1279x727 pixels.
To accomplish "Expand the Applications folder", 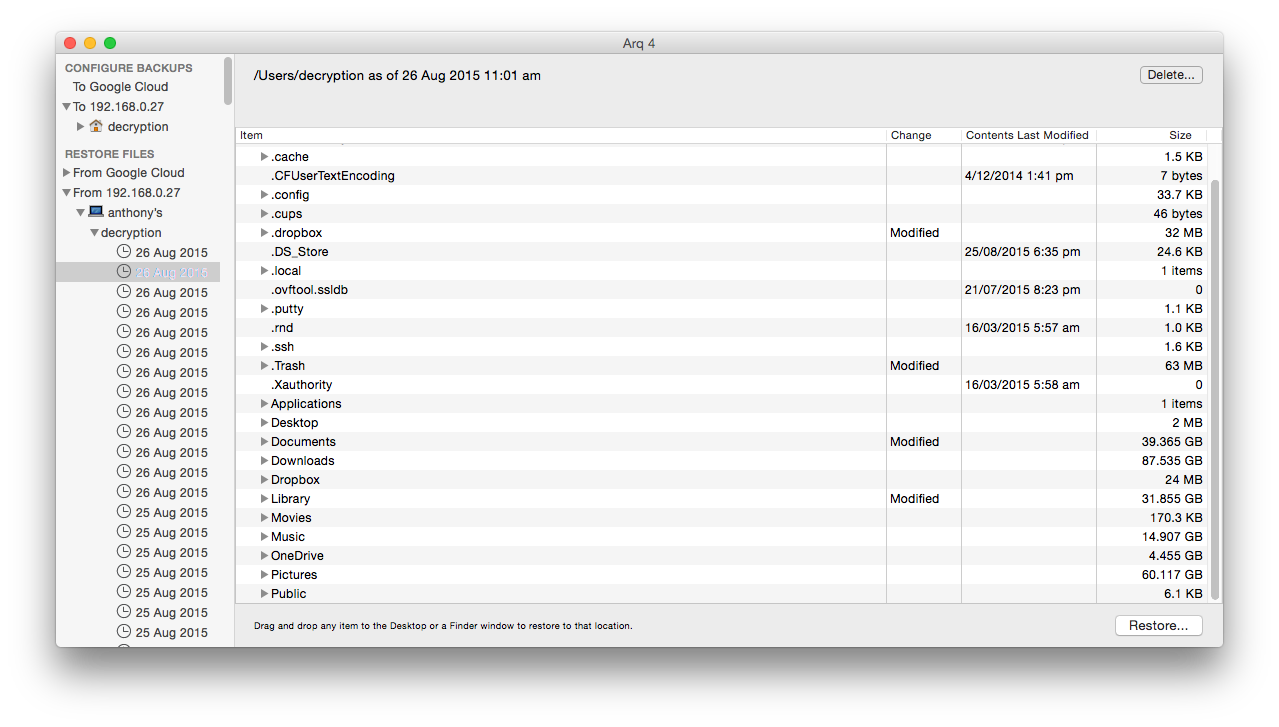I will [x=265, y=404].
